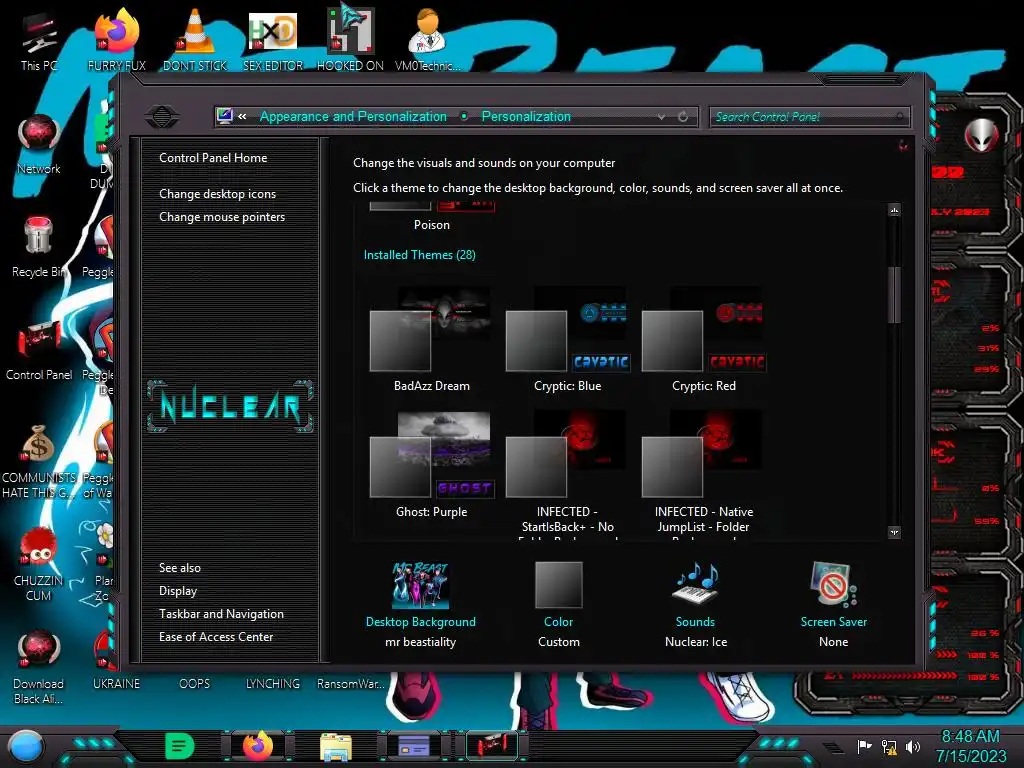This screenshot has height=768, width=1024.
Task: Open Display link under See also
Action: (x=178, y=591)
